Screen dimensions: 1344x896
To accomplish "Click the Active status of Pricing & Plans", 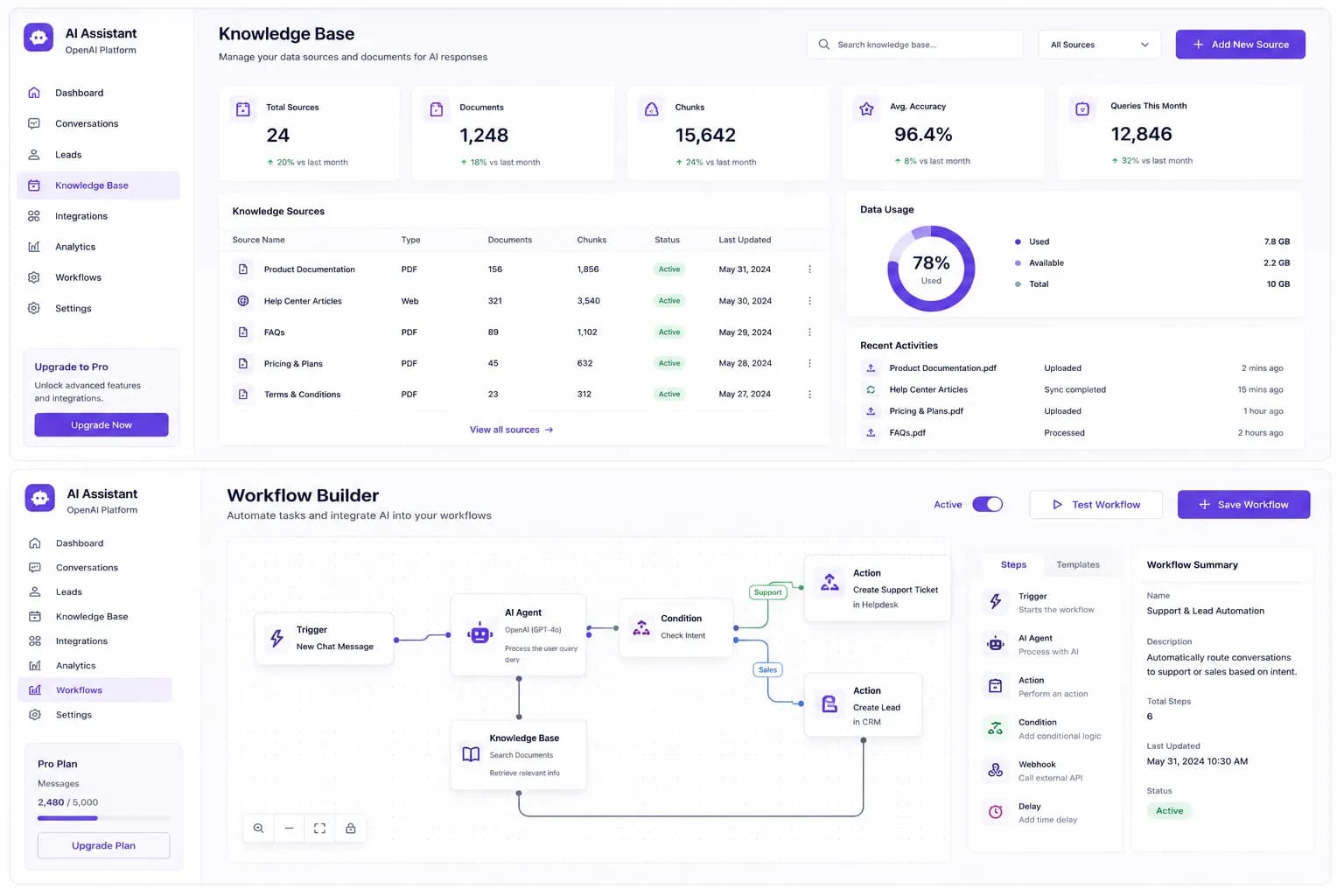I will click(x=669, y=363).
